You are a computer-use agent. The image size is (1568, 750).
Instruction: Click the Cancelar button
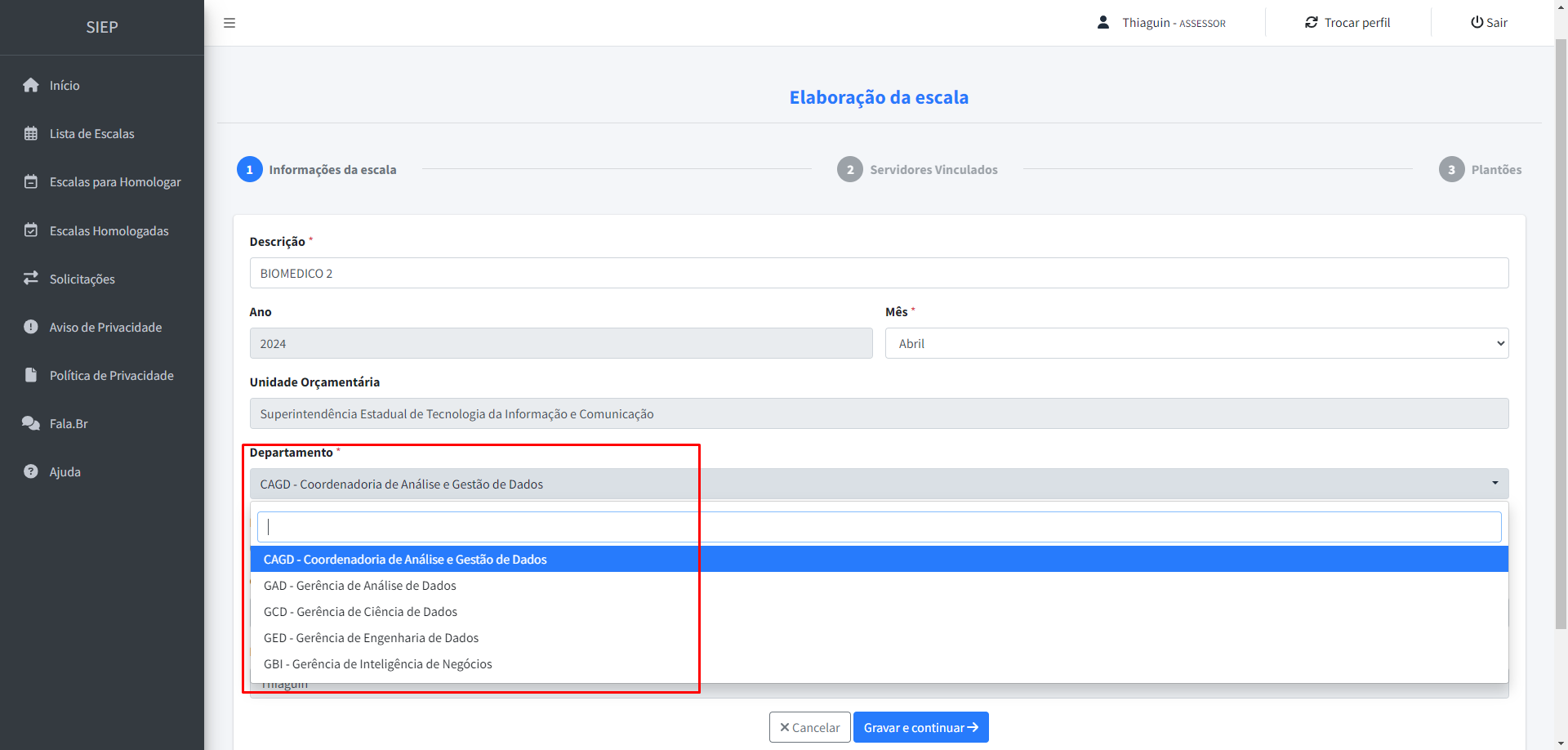[809, 727]
